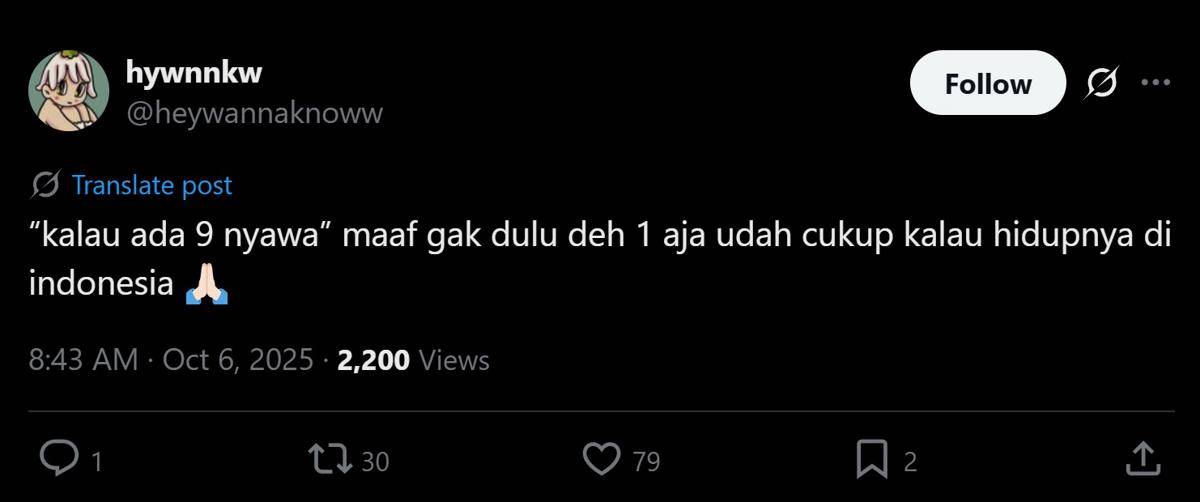Open the @heywannaknoww handle link

coord(254,112)
